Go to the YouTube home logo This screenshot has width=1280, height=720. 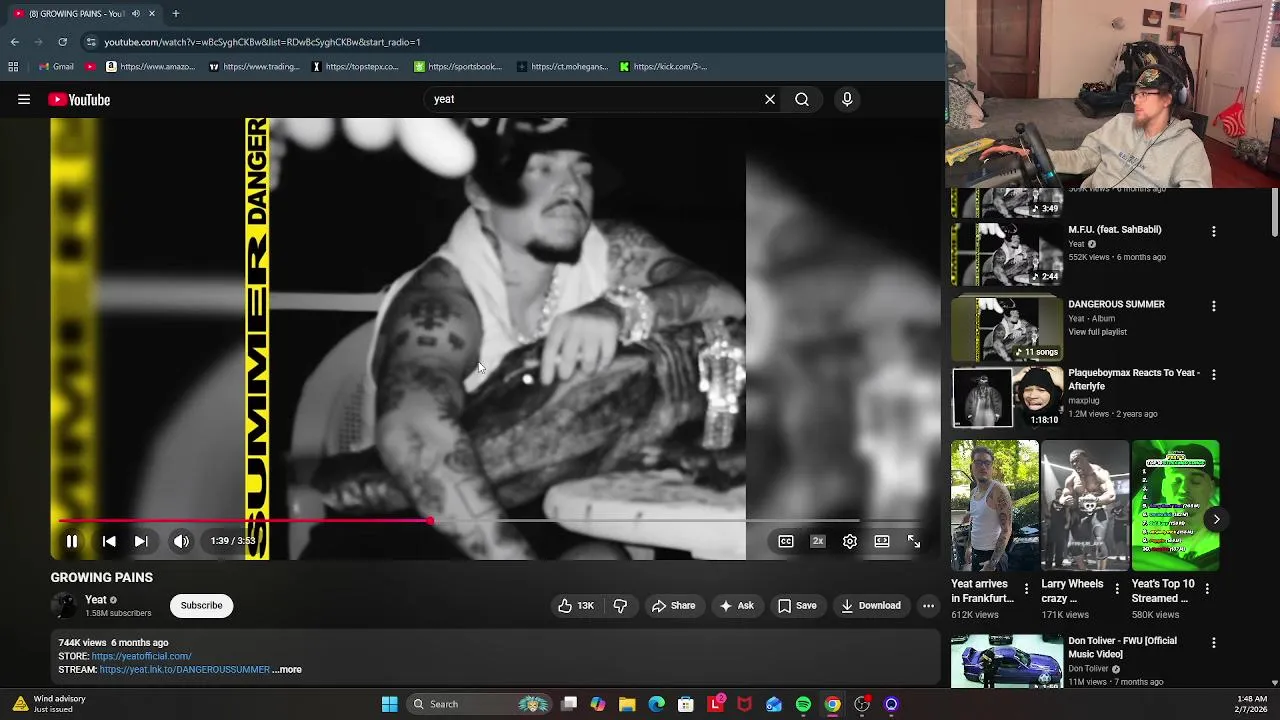[79, 100]
